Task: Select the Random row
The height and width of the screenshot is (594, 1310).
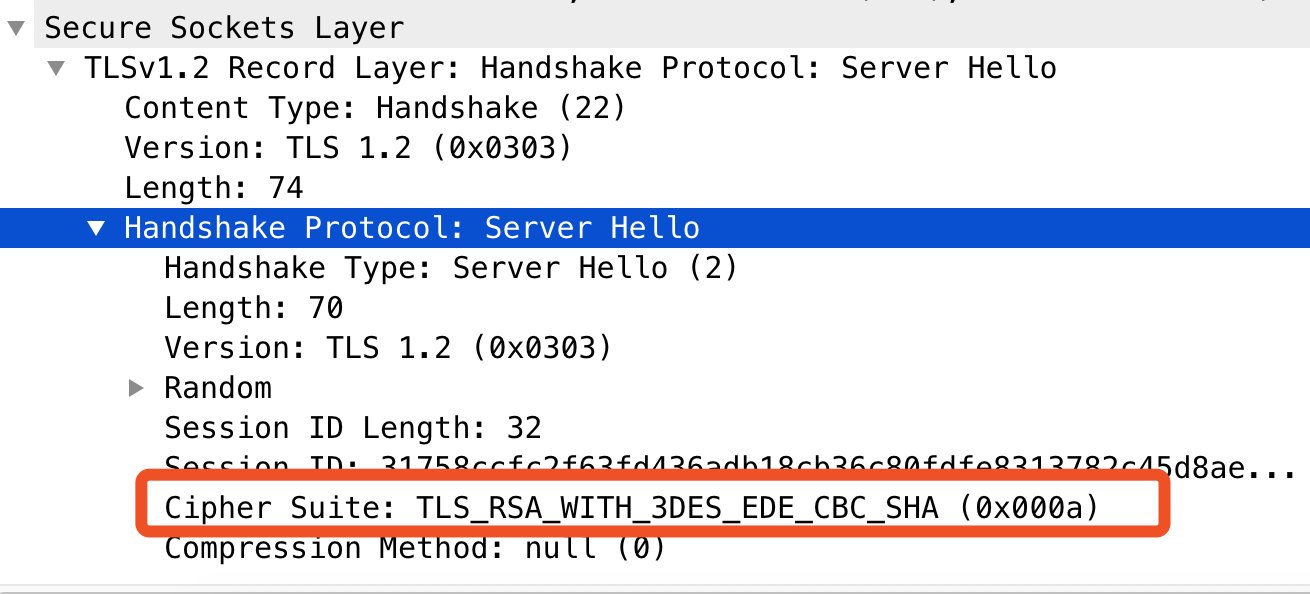Action: click(x=218, y=387)
